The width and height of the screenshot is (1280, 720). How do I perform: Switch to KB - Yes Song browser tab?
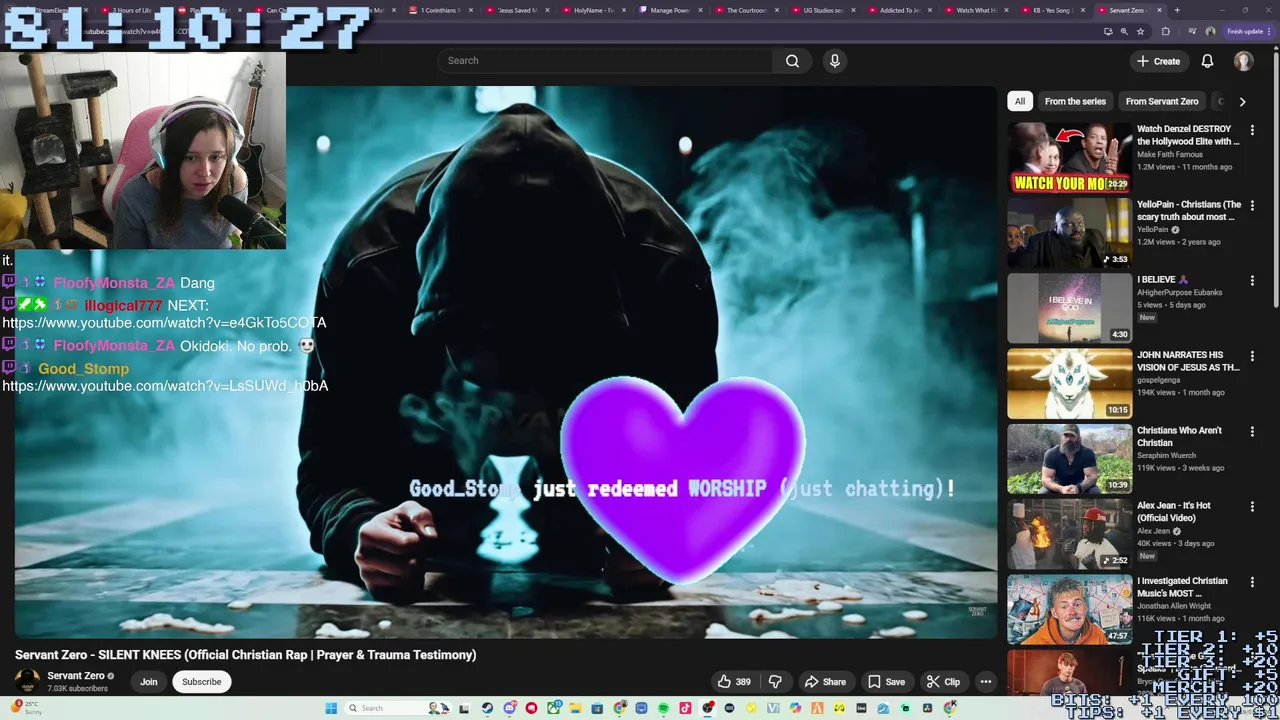pos(1052,10)
